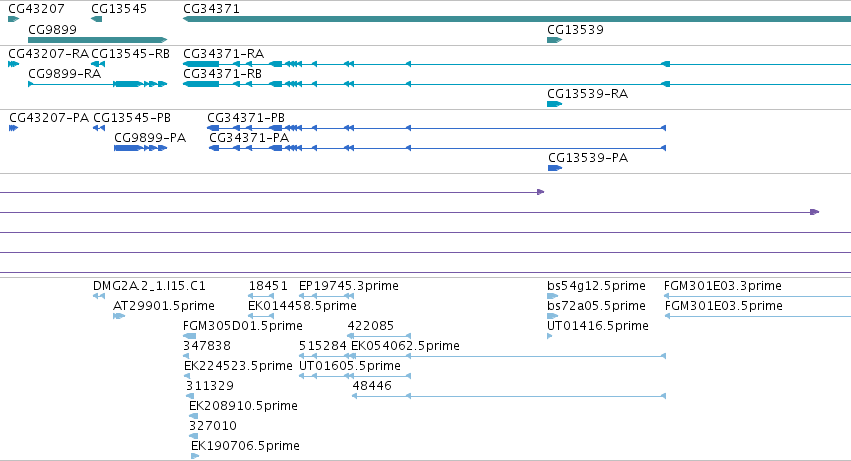Image resolution: width=851 pixels, height=461 pixels.
Task: Select transcript label CG34371-RB
Action: click(223, 73)
